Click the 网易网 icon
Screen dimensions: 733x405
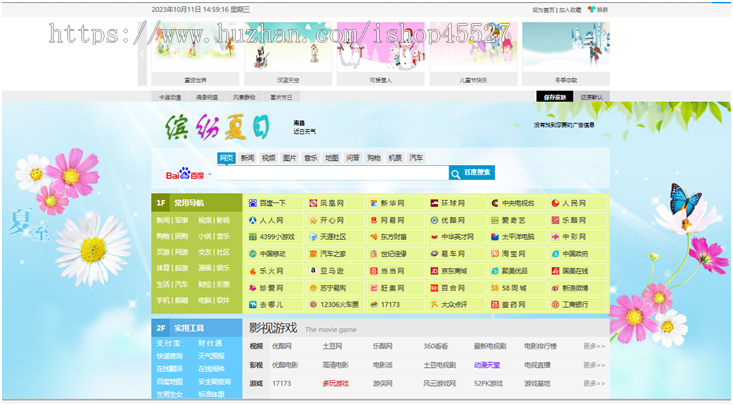pyautogui.click(x=374, y=220)
